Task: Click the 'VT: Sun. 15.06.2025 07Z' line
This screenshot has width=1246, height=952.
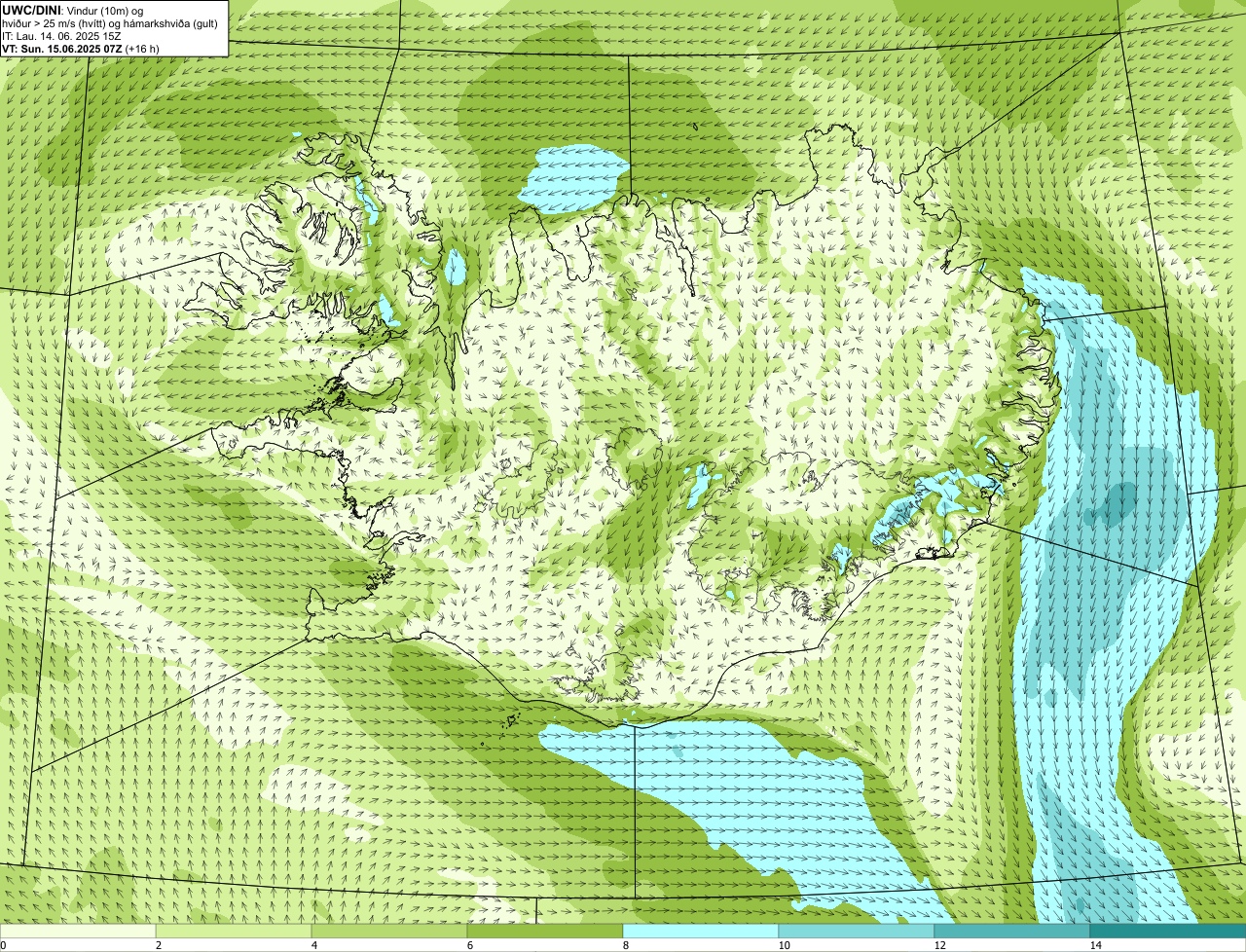Action: pyautogui.click(x=81, y=48)
